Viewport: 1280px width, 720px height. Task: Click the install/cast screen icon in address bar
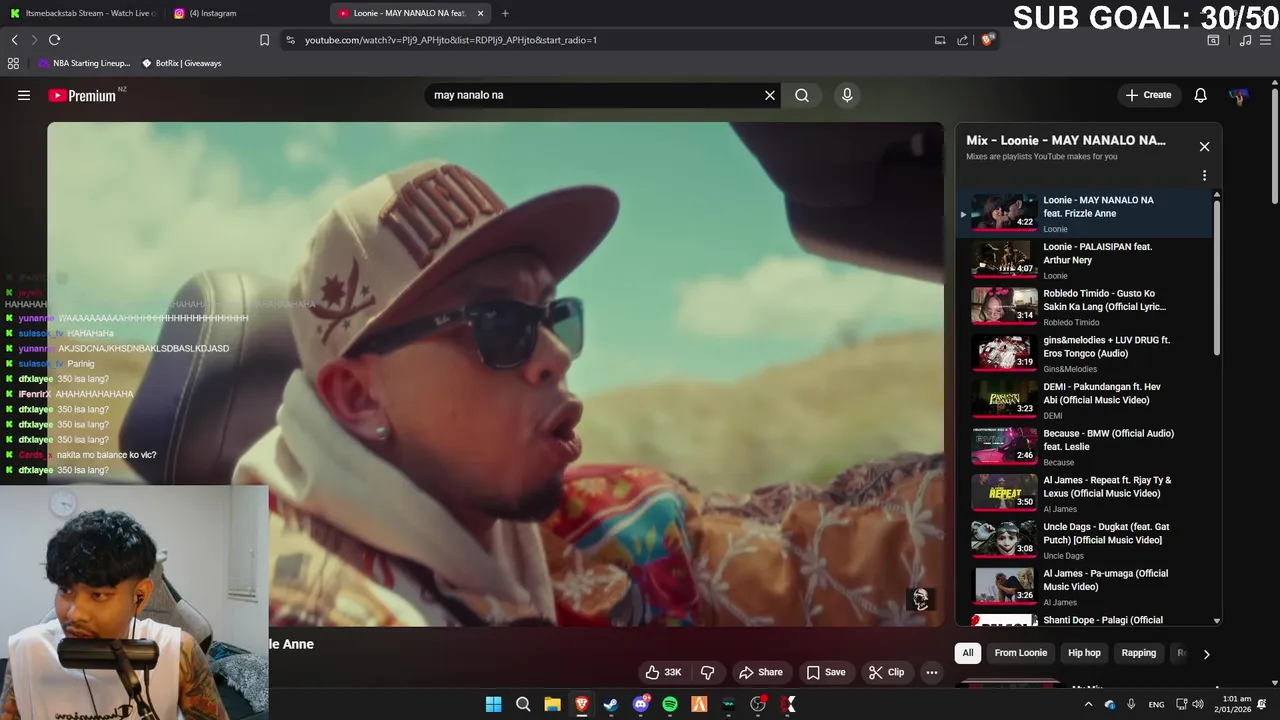coord(940,40)
